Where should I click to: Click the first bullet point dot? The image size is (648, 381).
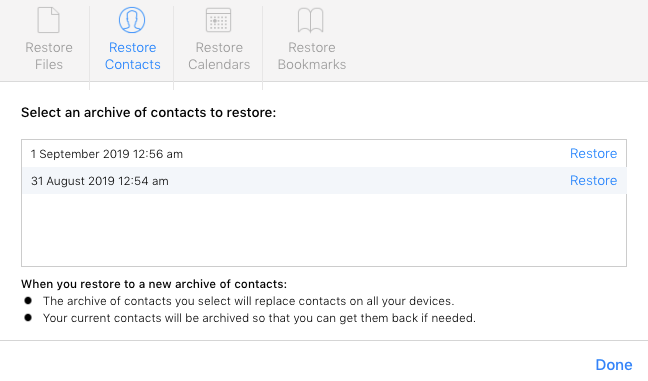(28, 300)
